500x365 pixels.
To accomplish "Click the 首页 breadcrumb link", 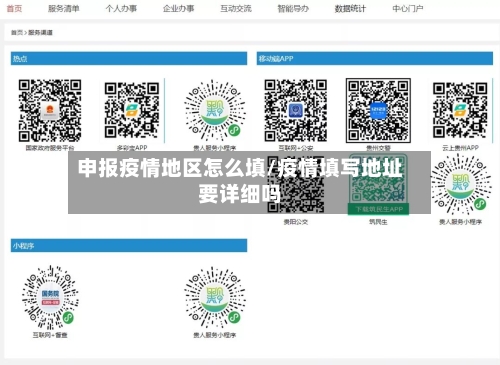I will [17, 32].
